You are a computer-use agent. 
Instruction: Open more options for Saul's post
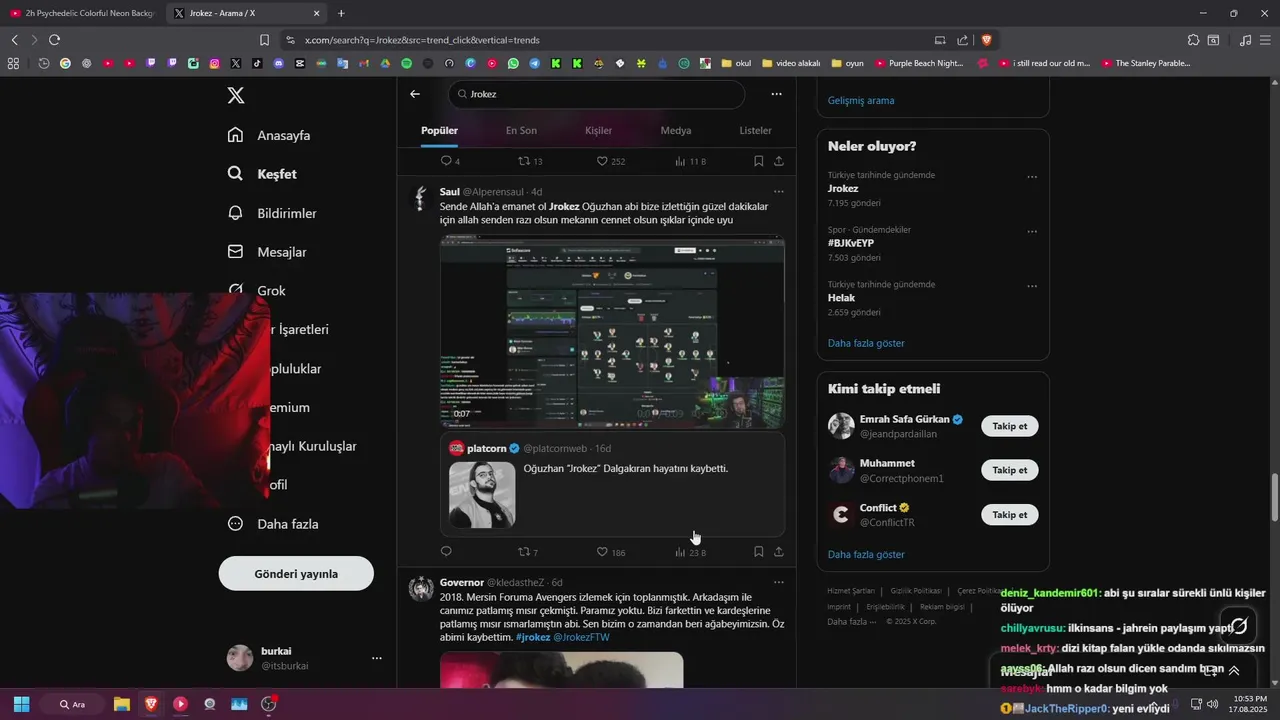coord(778,192)
